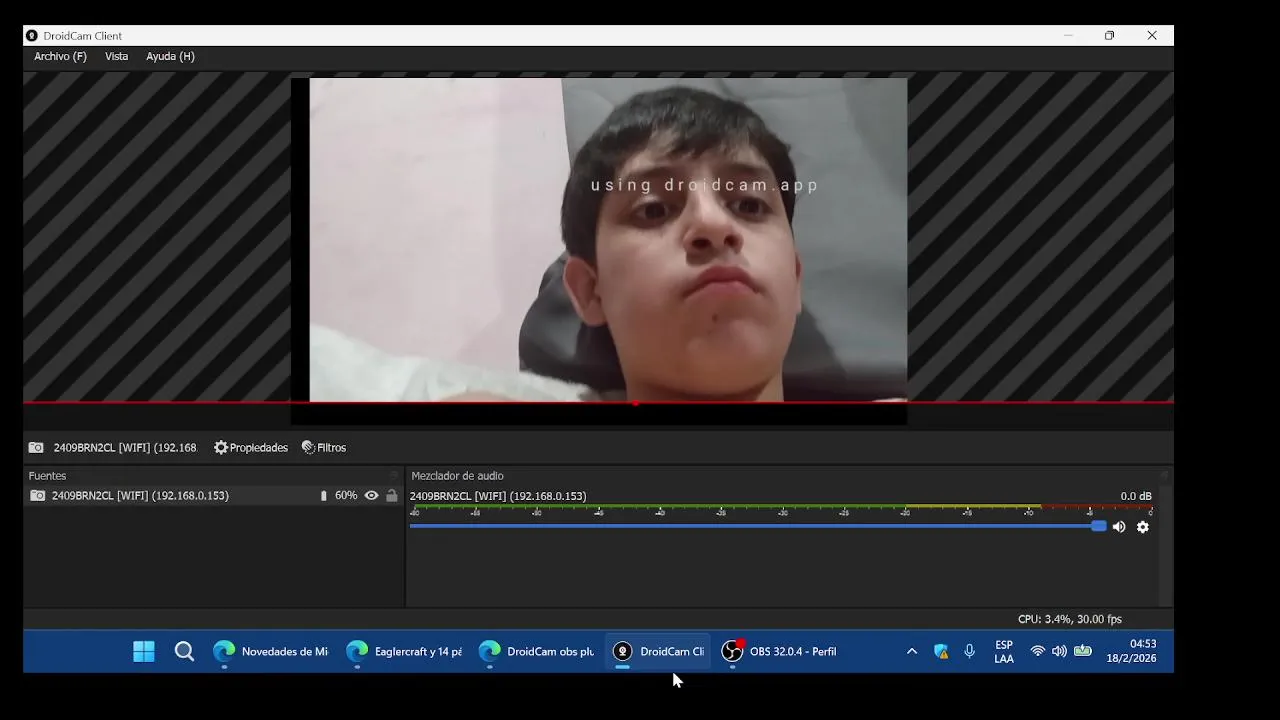
Task: Click the audio level meter bar
Action: coord(781,509)
